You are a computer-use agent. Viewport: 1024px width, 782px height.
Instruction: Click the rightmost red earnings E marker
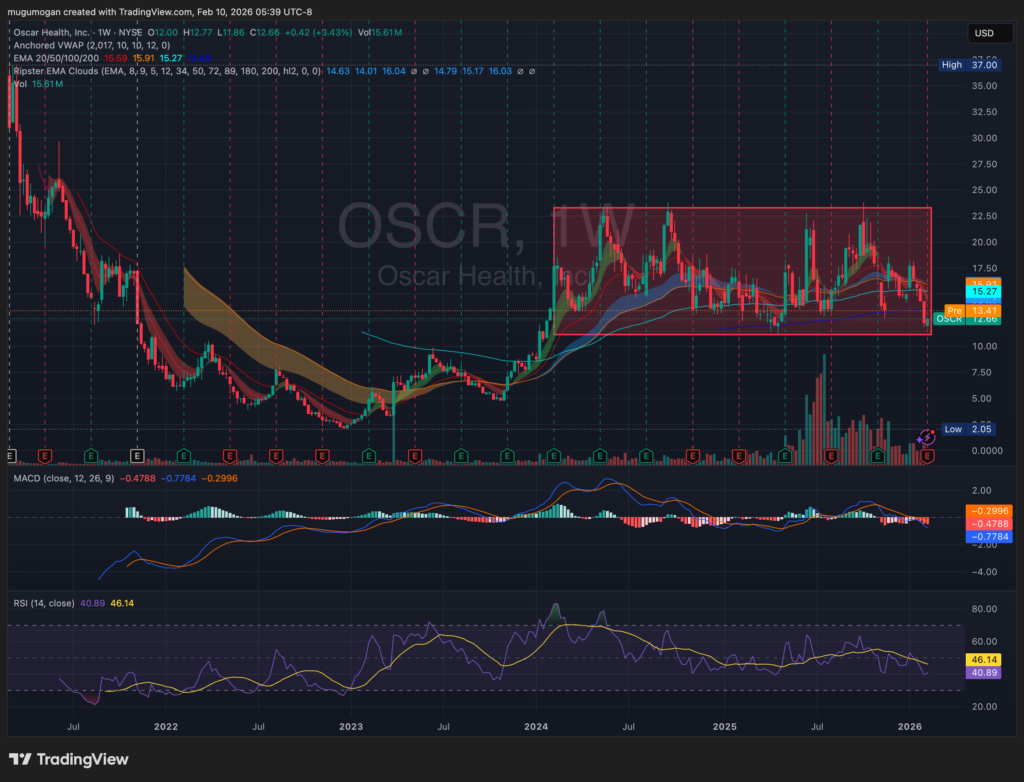pyautogui.click(x=927, y=455)
